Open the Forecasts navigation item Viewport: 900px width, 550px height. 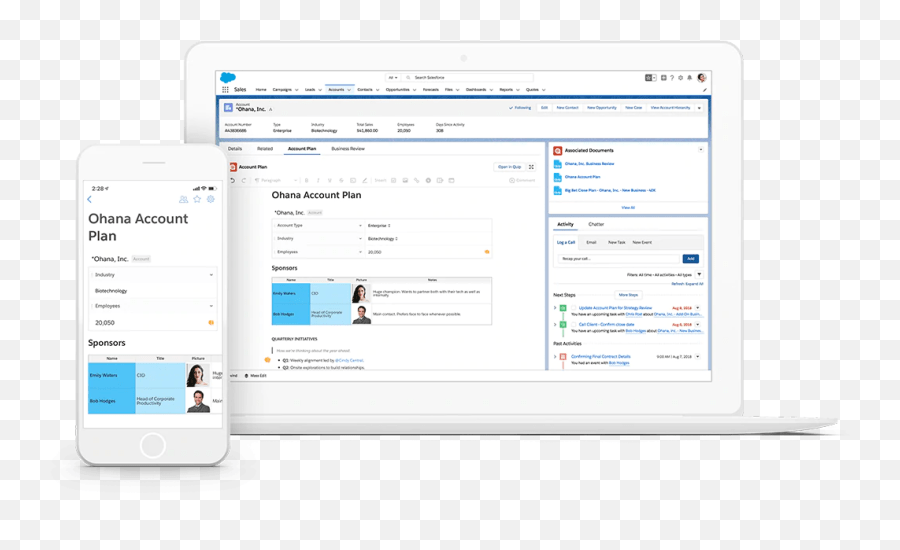coord(430,90)
